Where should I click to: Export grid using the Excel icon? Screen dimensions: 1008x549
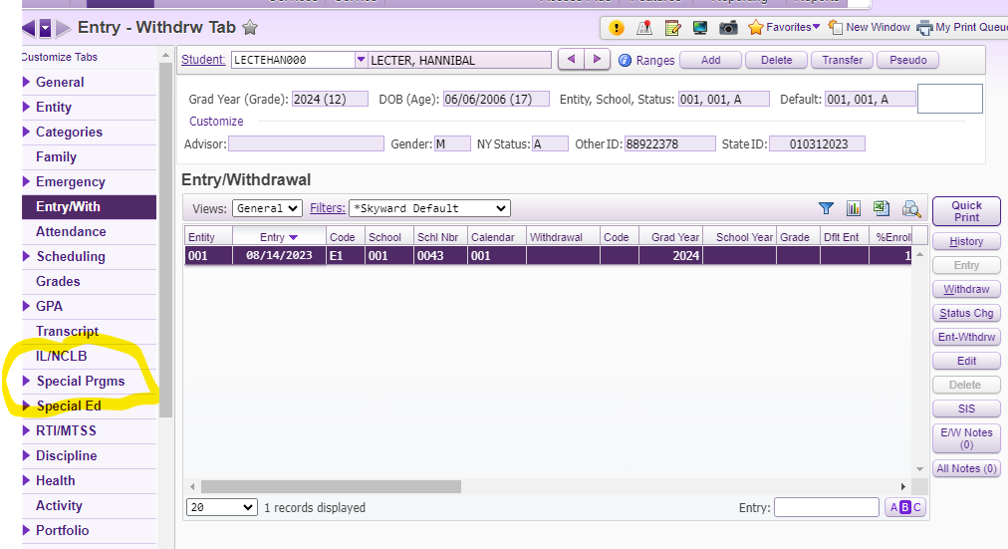(881, 208)
